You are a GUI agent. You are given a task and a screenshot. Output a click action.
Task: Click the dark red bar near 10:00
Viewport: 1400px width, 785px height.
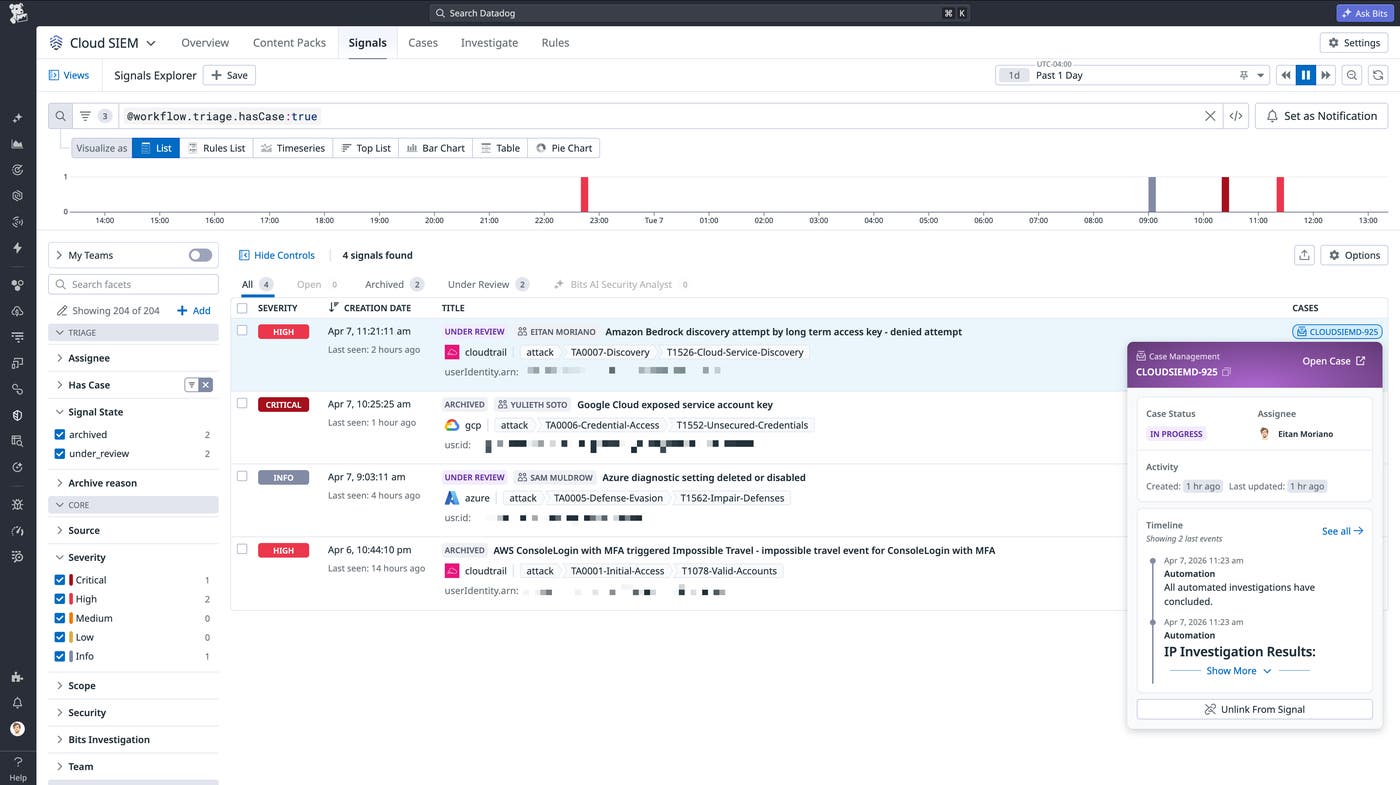(x=1225, y=194)
